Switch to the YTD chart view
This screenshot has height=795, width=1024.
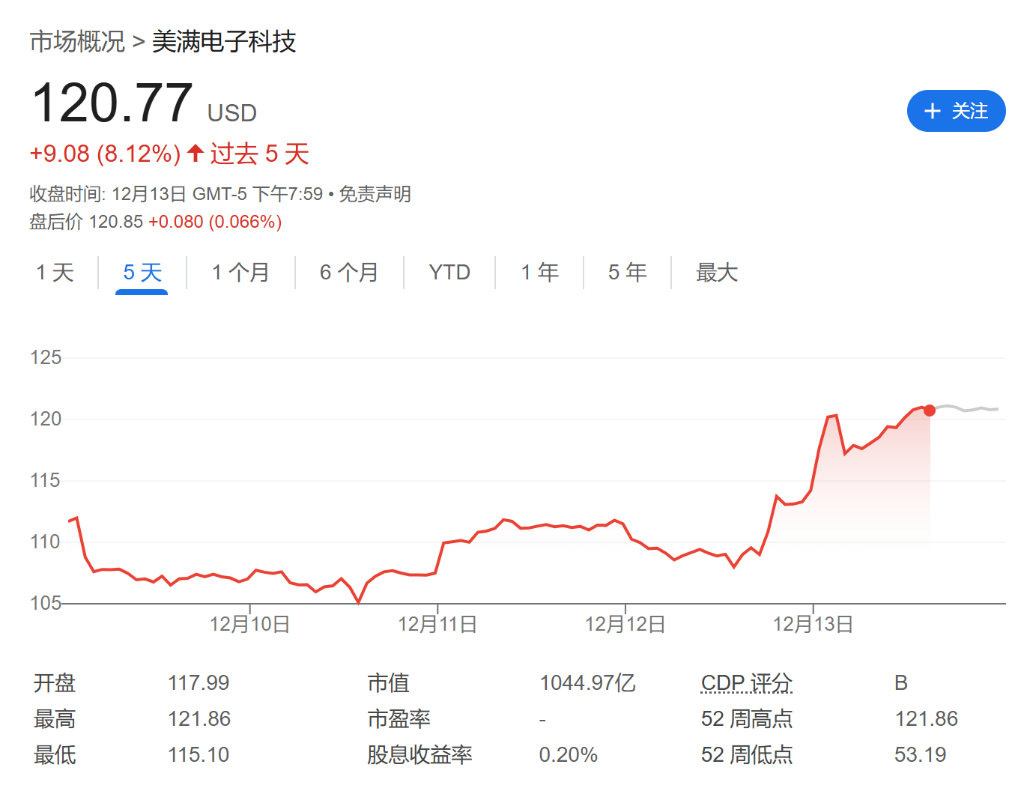click(x=449, y=271)
